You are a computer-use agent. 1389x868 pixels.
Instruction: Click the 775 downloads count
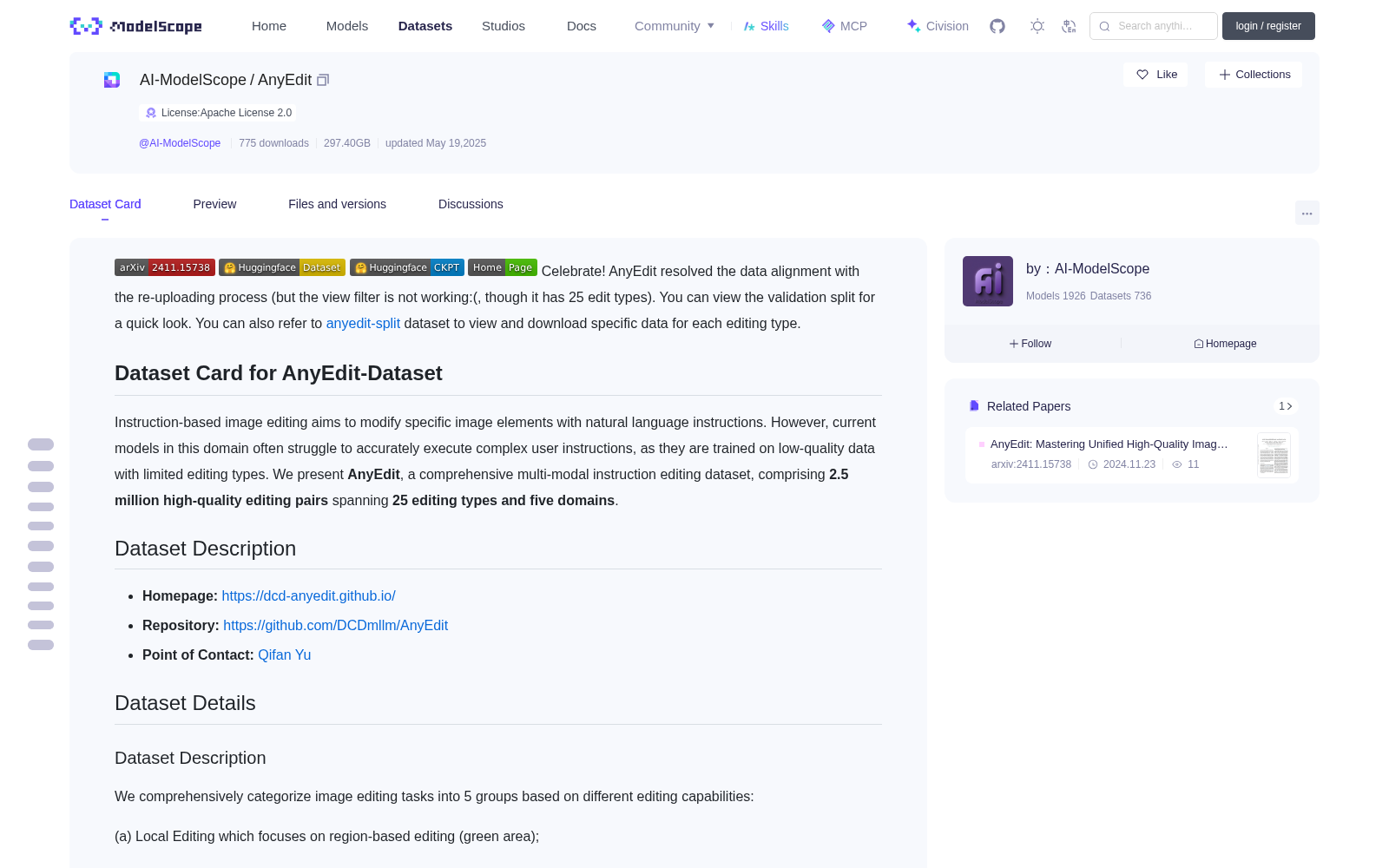pyautogui.click(x=273, y=143)
